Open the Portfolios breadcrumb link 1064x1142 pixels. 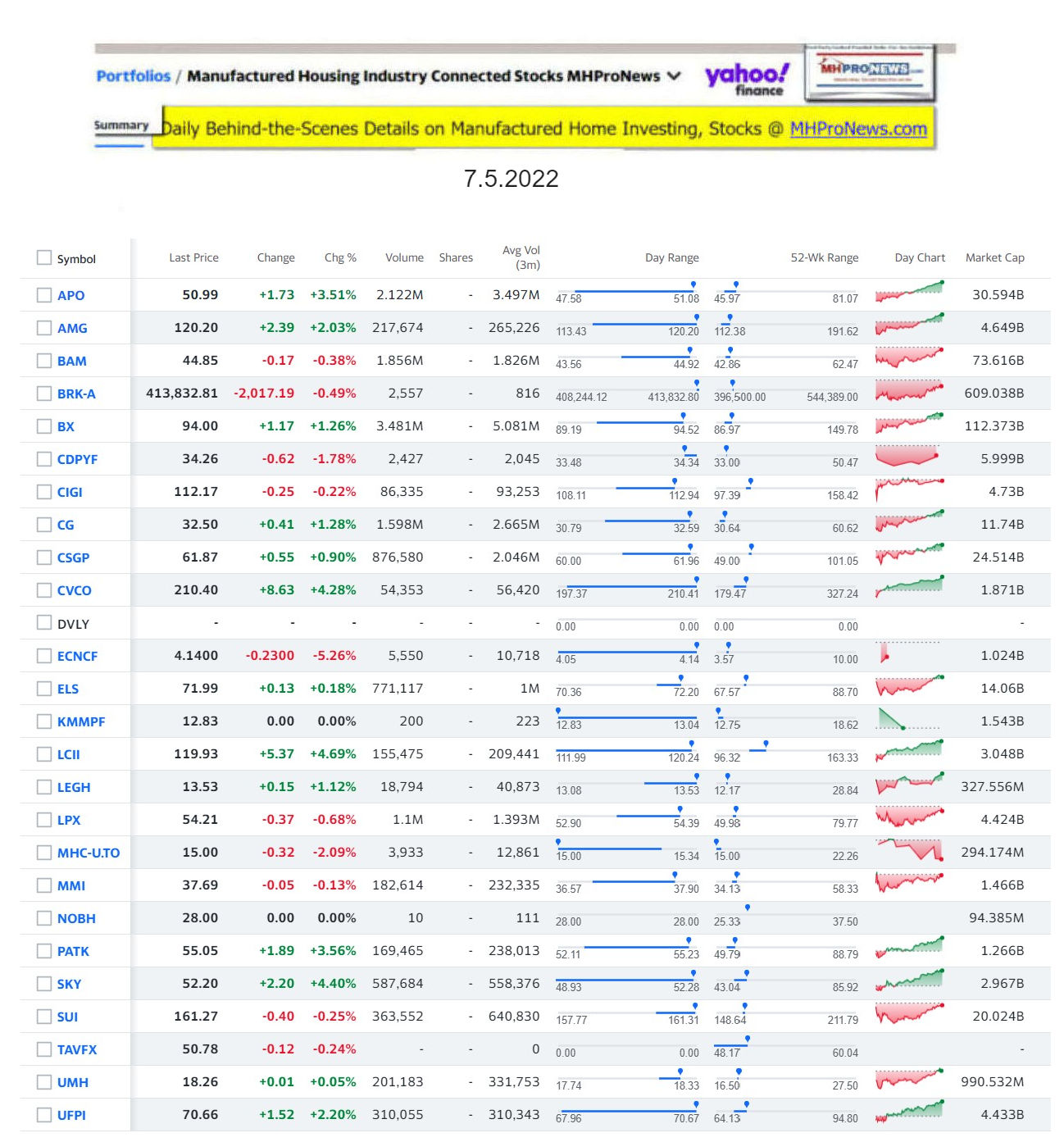click(x=133, y=76)
